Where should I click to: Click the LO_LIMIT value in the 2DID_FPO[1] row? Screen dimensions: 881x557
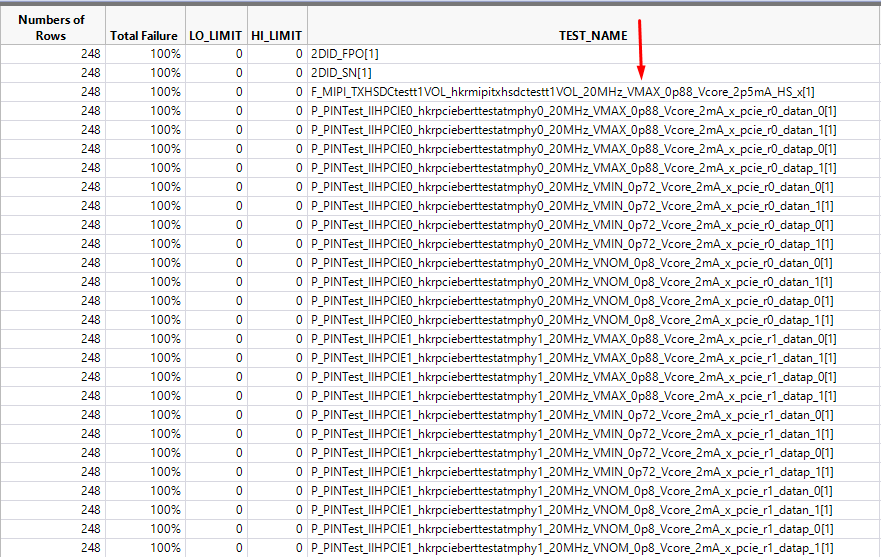[239, 54]
